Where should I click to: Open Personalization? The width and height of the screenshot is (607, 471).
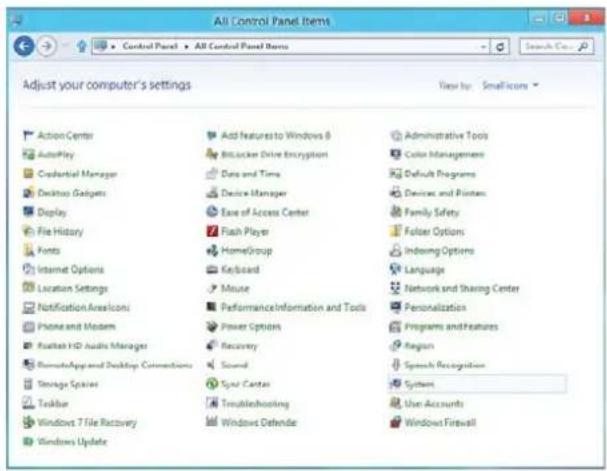[x=435, y=307]
